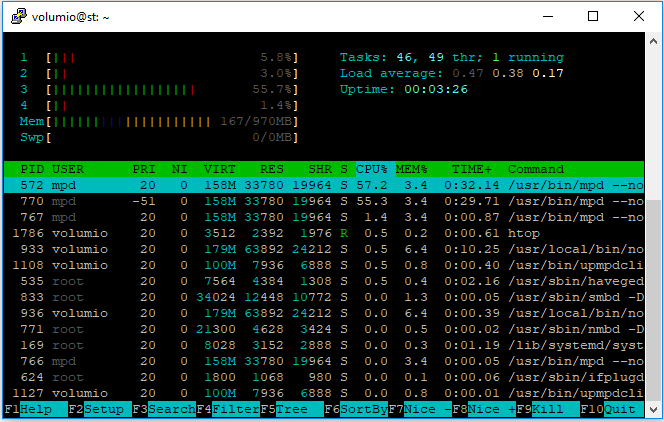
Task: Click F7 Nice minus to raise priority
Action: click(420, 409)
